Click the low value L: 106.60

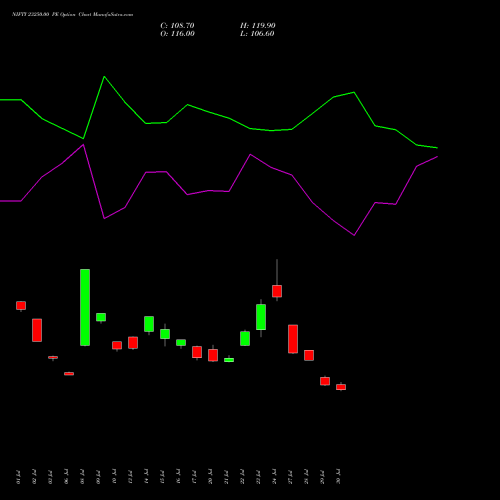coord(257,34)
